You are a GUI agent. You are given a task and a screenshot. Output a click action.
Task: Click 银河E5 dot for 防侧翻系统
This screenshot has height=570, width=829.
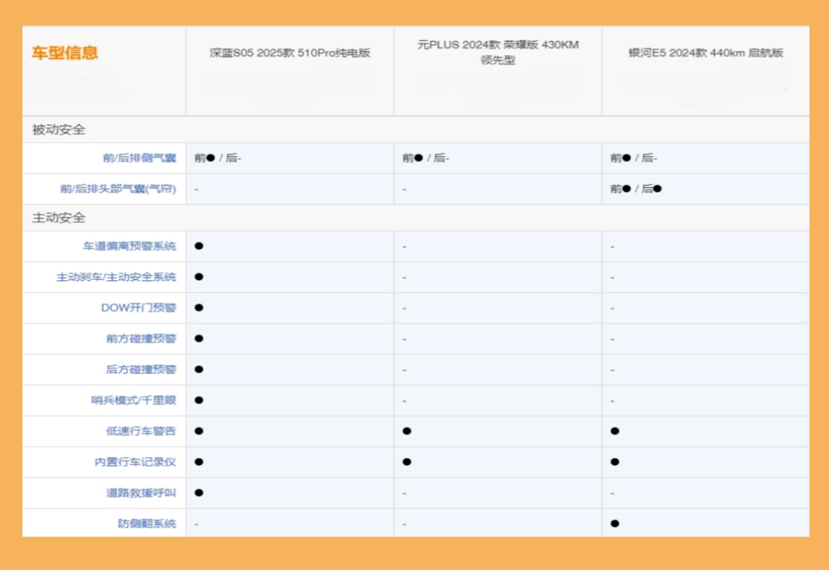tap(615, 523)
